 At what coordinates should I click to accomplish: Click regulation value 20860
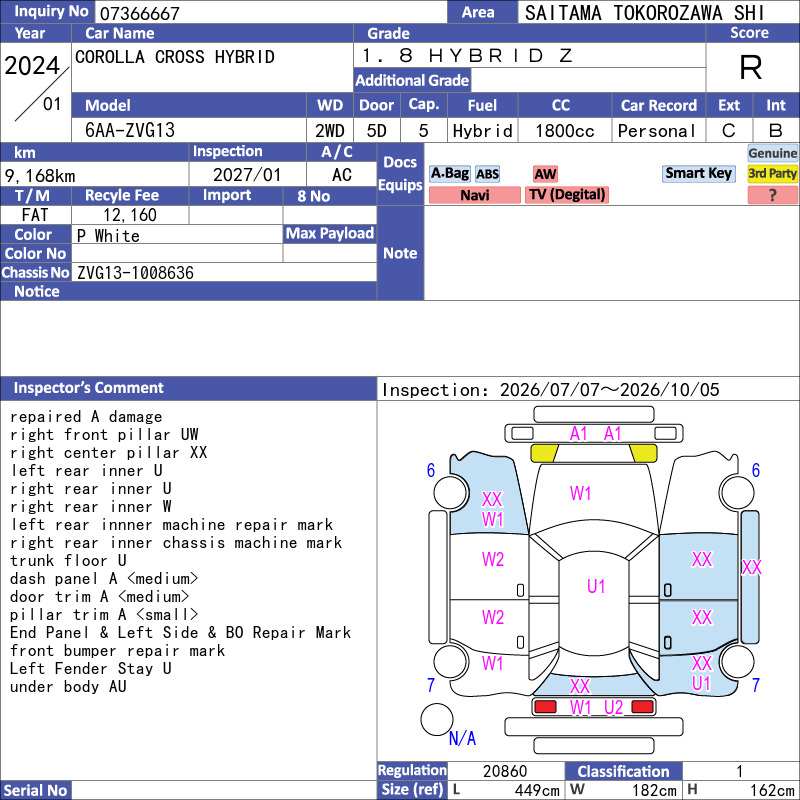click(505, 771)
